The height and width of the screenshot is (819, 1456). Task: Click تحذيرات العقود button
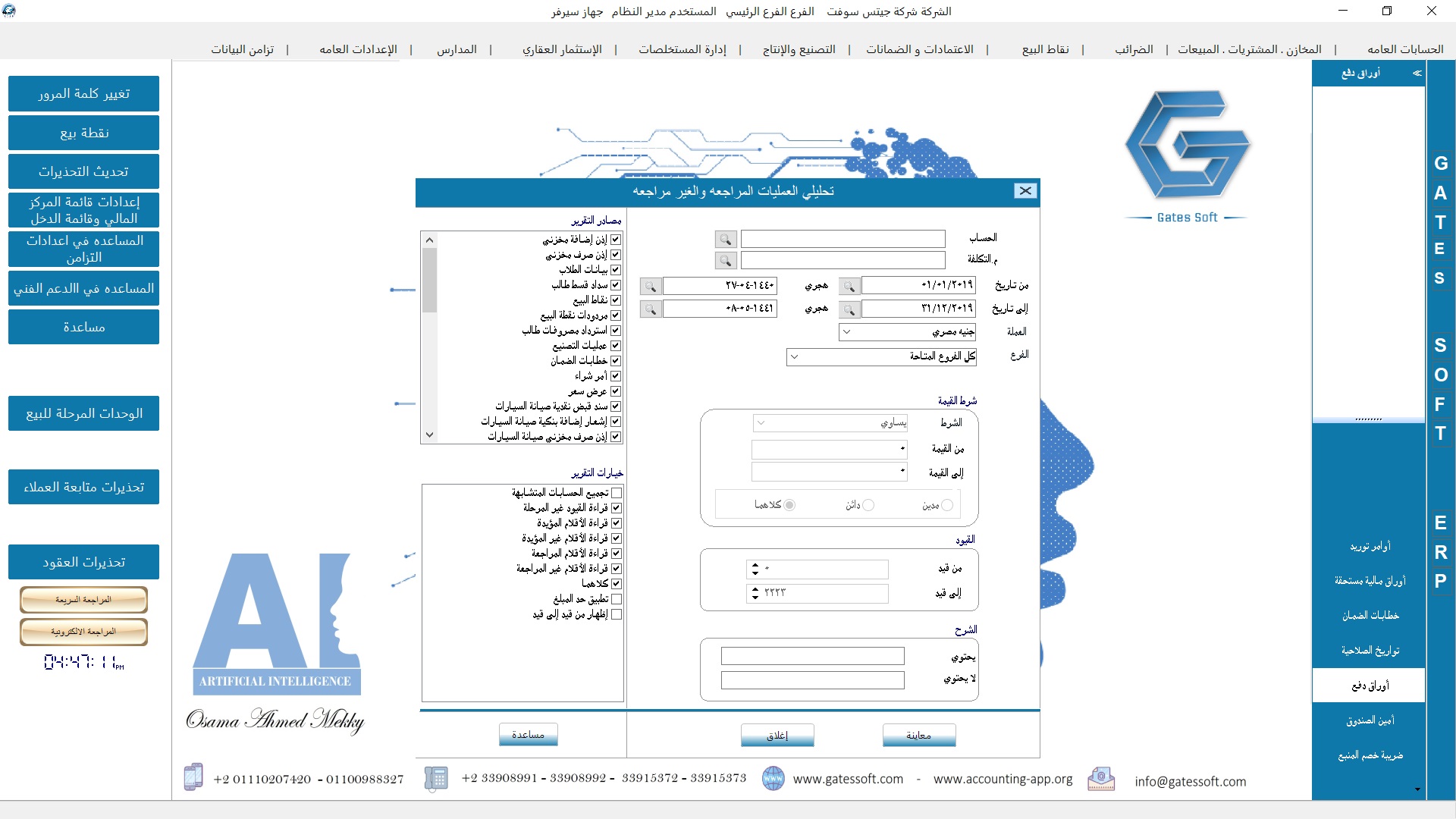pos(84,562)
